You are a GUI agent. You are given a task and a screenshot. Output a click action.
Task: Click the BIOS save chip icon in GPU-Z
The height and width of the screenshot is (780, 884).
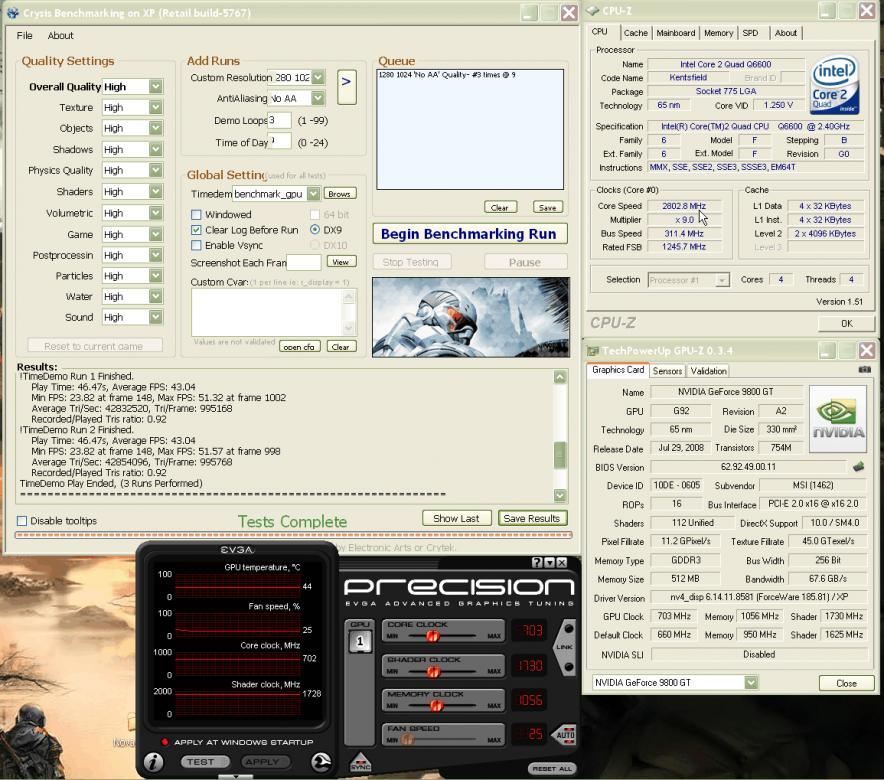pos(858,467)
